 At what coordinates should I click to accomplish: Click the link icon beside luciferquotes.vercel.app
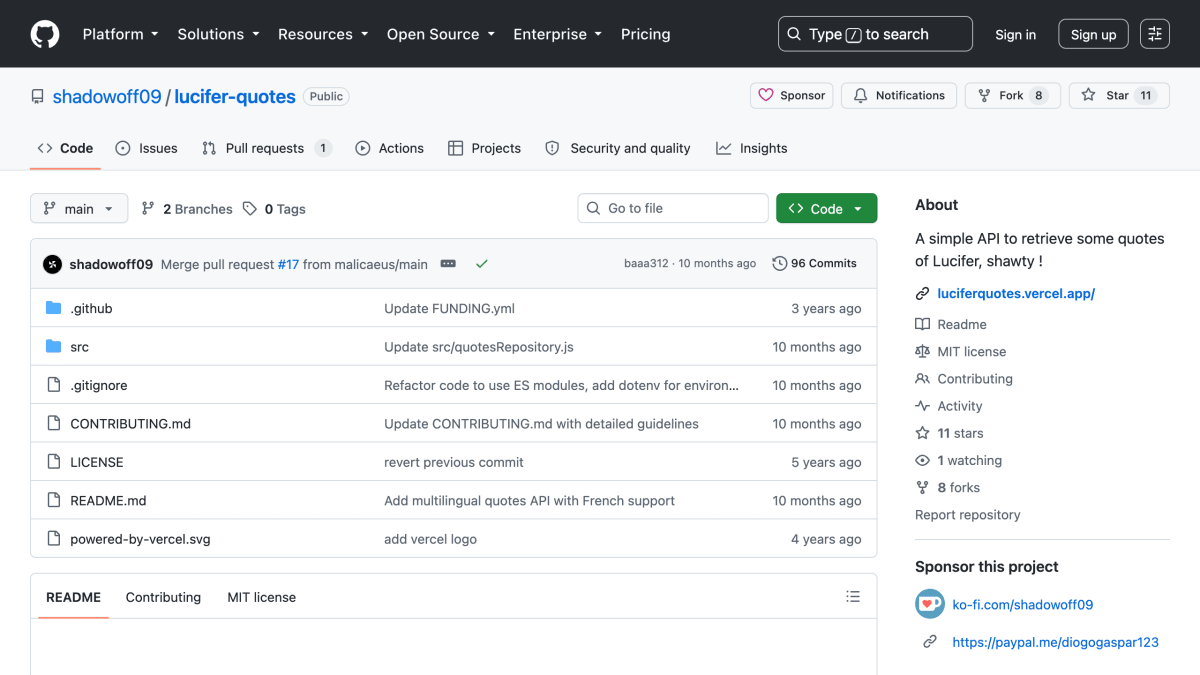point(922,294)
